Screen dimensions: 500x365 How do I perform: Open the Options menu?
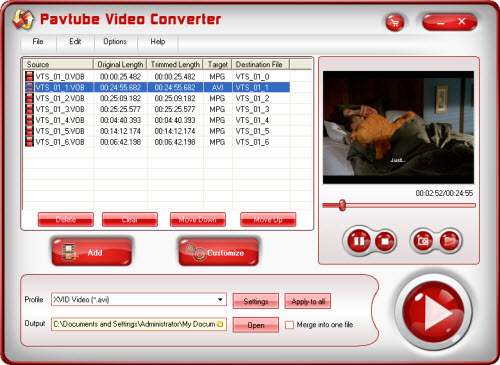coord(115,42)
